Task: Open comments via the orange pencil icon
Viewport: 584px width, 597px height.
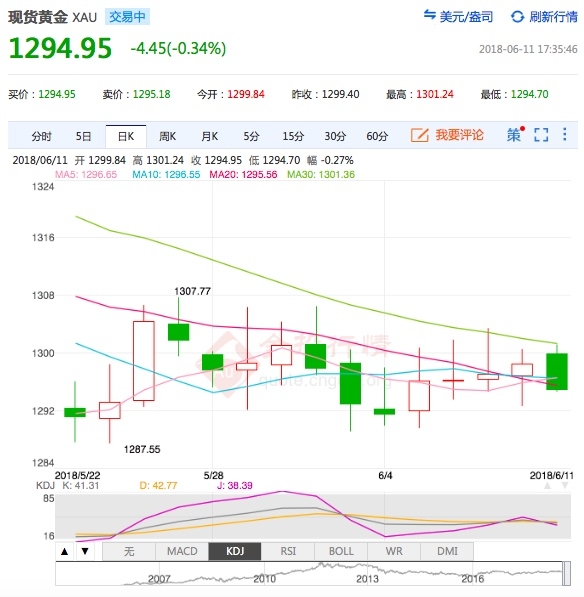Action: point(420,135)
